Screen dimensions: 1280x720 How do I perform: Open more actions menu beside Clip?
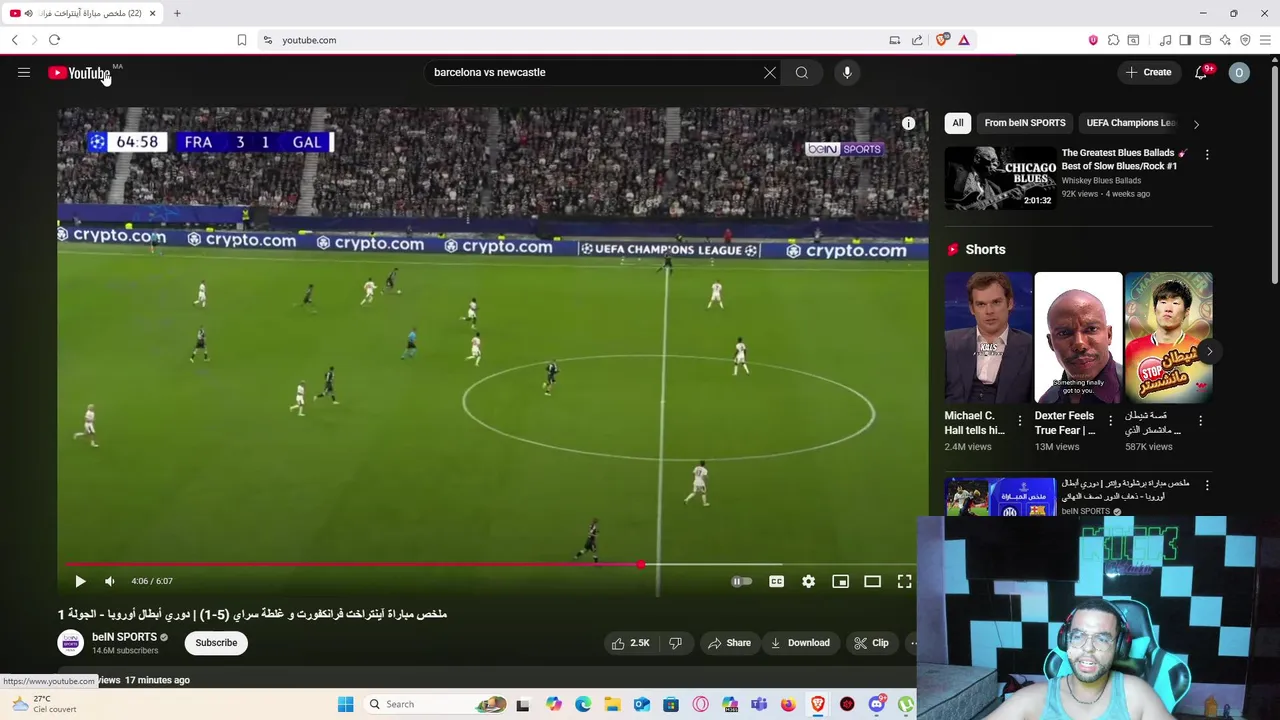tap(912, 643)
